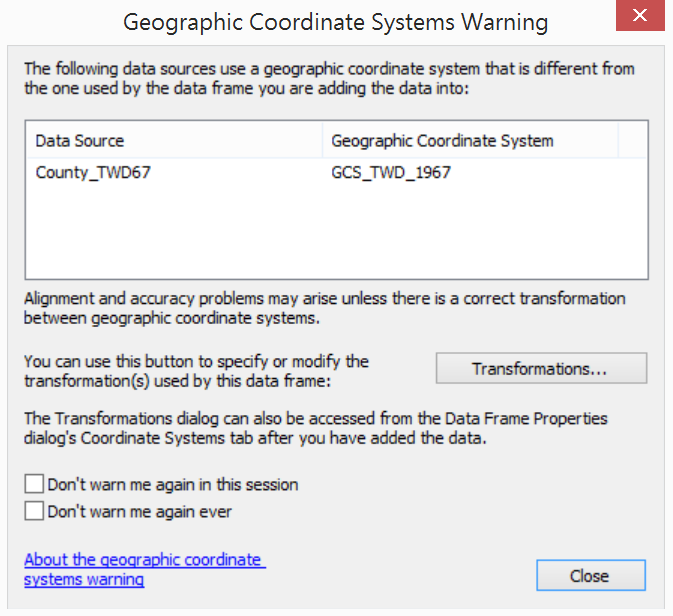Viewport: 673px width, 616px height.
Task: Click the divider between the two column headers
Action: pyautogui.click(x=322, y=141)
